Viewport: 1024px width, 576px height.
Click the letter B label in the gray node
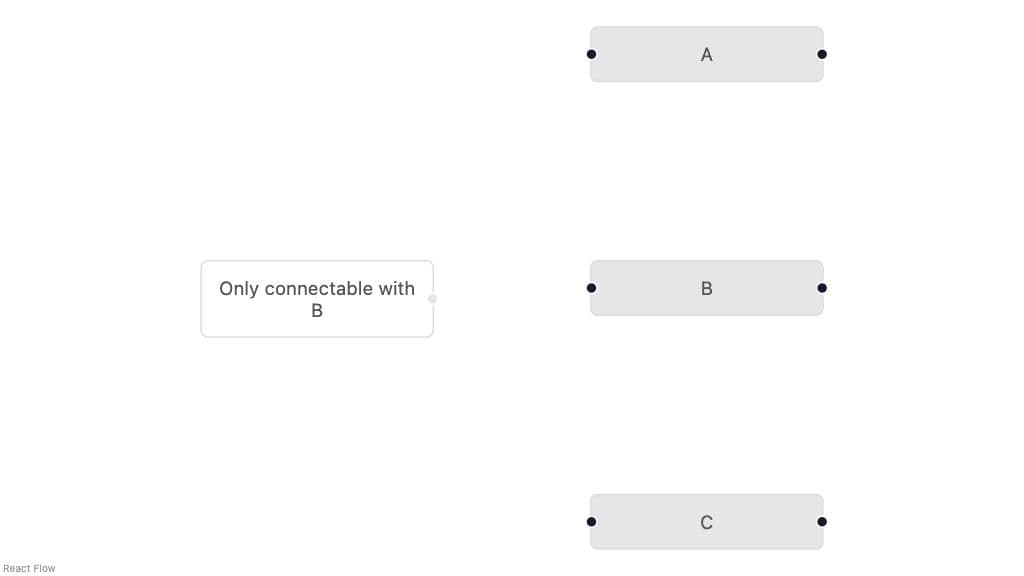tap(707, 289)
